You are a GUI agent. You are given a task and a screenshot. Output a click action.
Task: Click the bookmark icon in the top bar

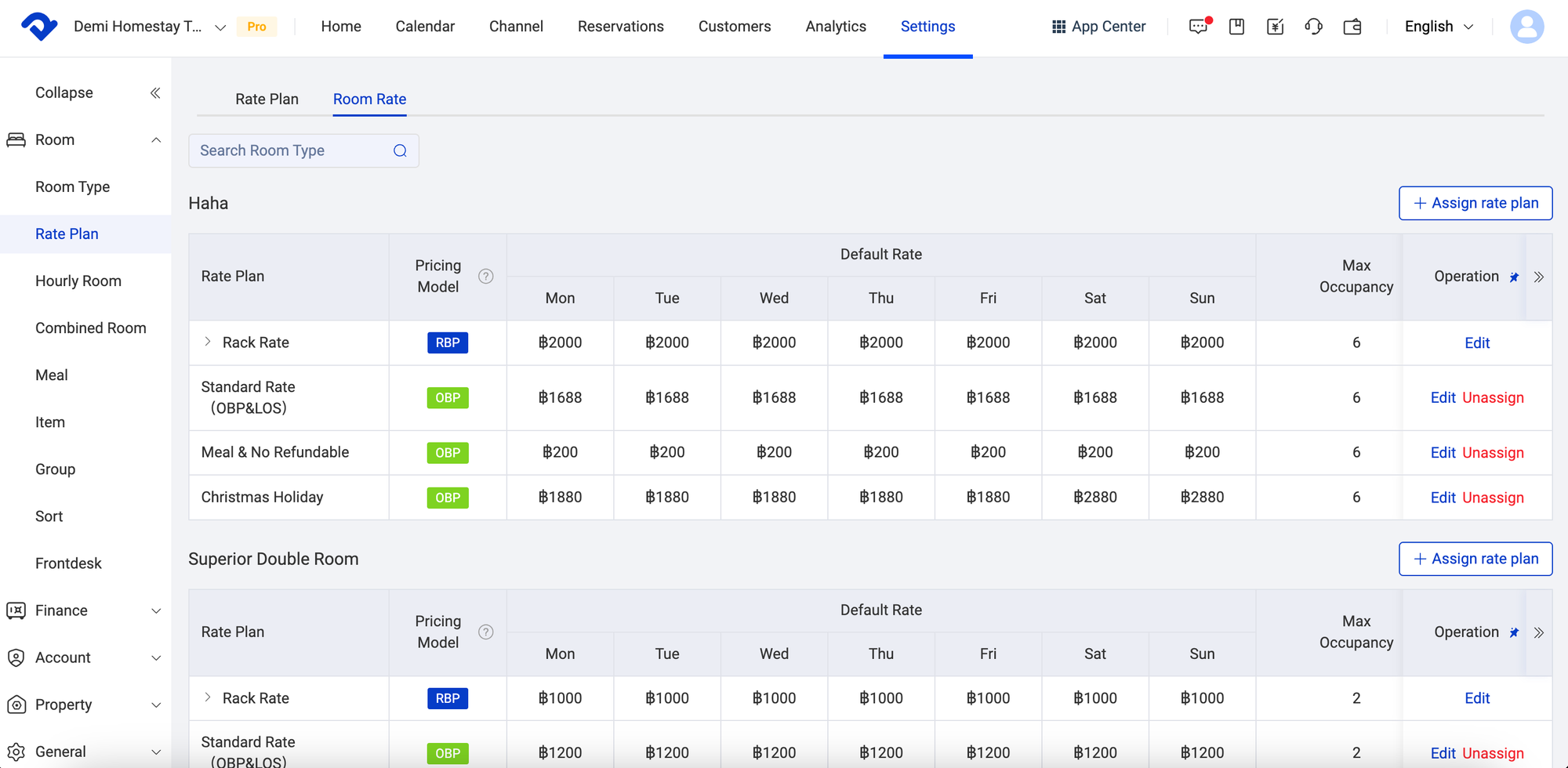(1236, 26)
